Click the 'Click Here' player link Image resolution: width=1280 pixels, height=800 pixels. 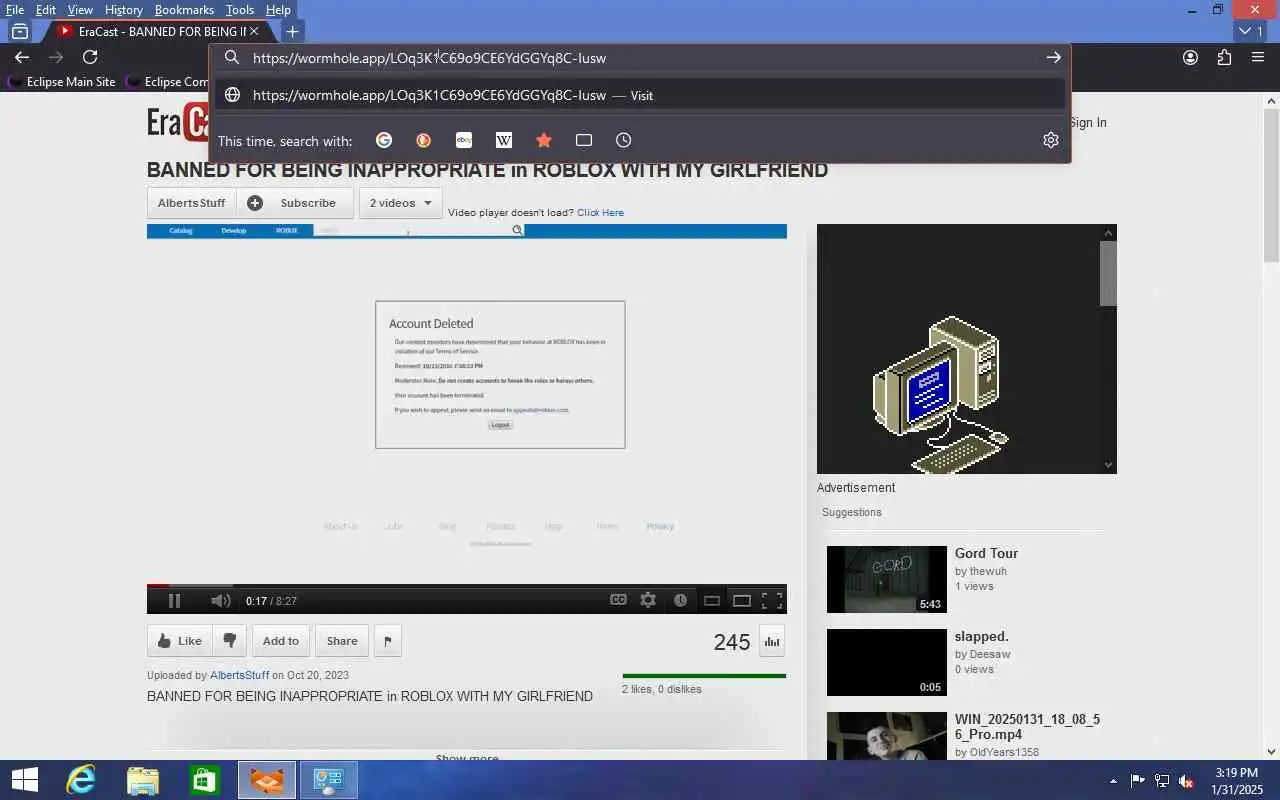[600, 212]
